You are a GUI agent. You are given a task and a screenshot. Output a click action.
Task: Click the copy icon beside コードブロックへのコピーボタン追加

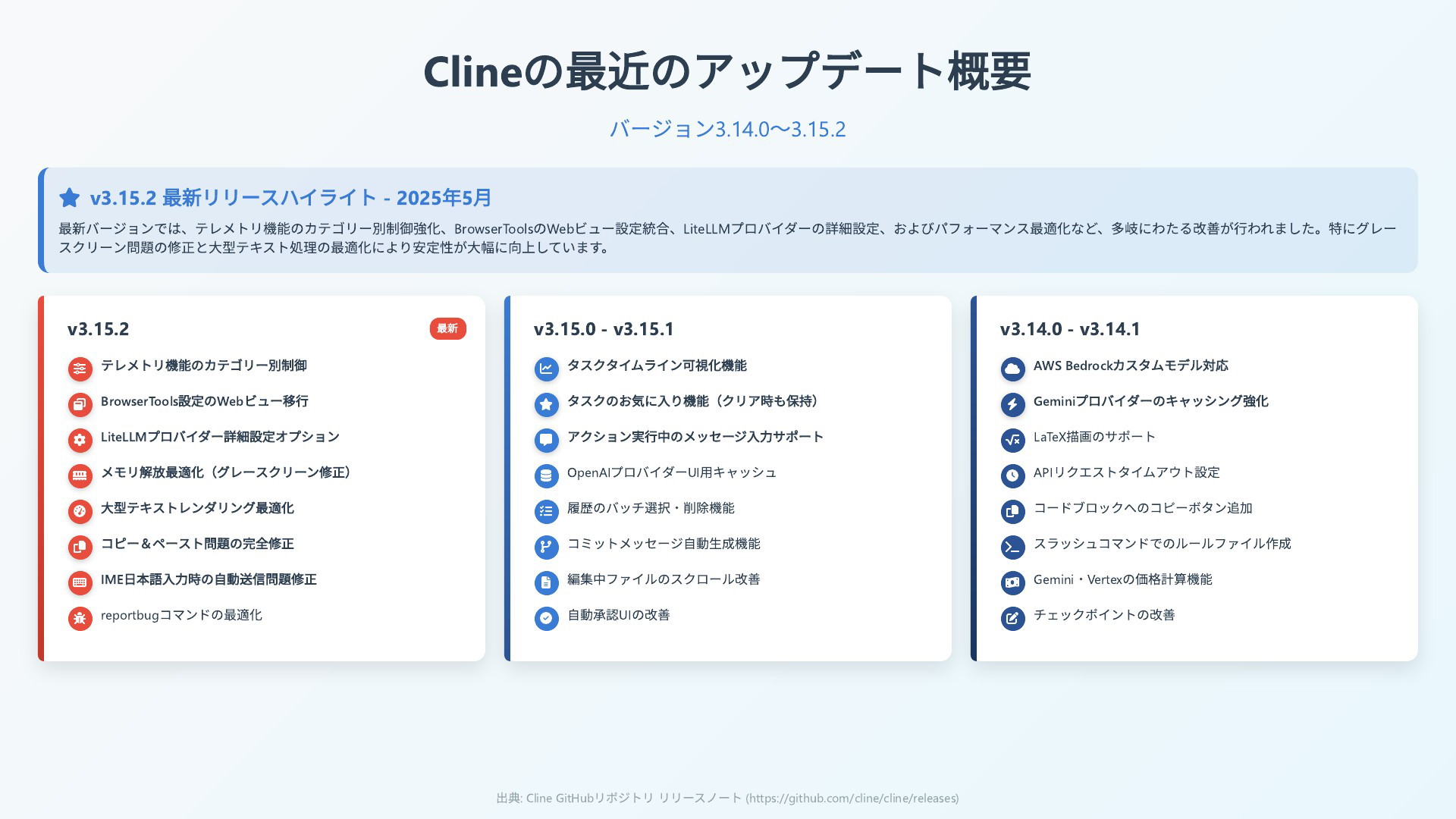[x=1012, y=511]
